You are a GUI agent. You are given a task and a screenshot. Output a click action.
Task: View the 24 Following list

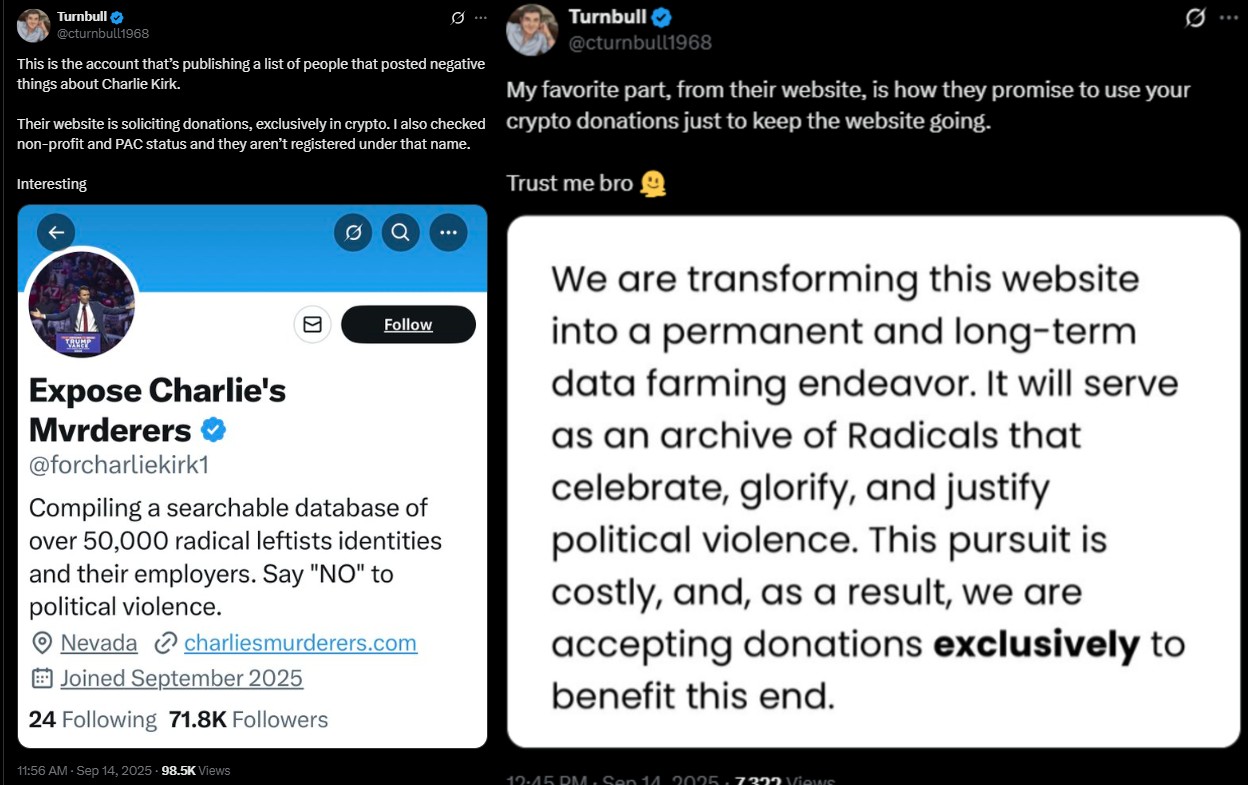[92, 719]
